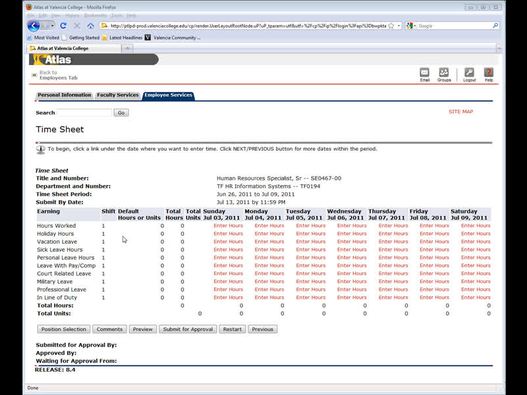Viewport: 527px width, 395px height.
Task: Enter Hours for Personal Leave Hours on Thursday
Action: [393, 258]
